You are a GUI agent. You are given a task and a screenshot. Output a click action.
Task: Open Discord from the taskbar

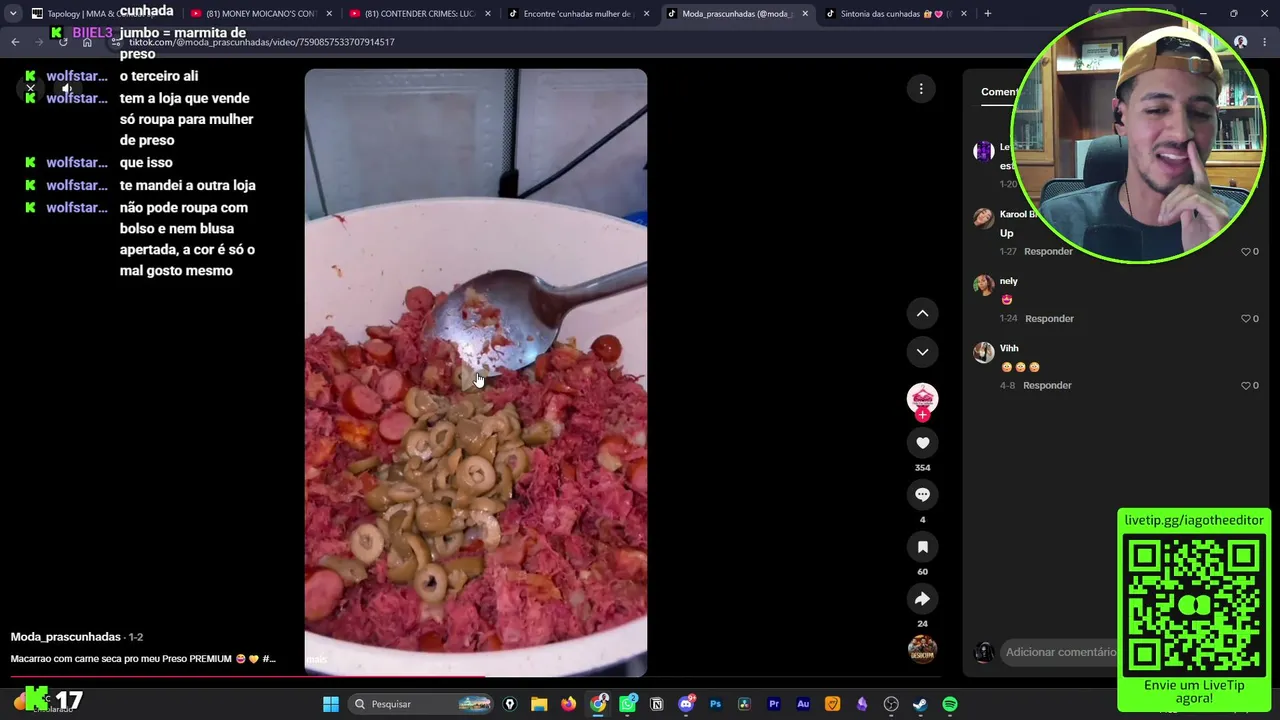pyautogui.click(x=686, y=704)
